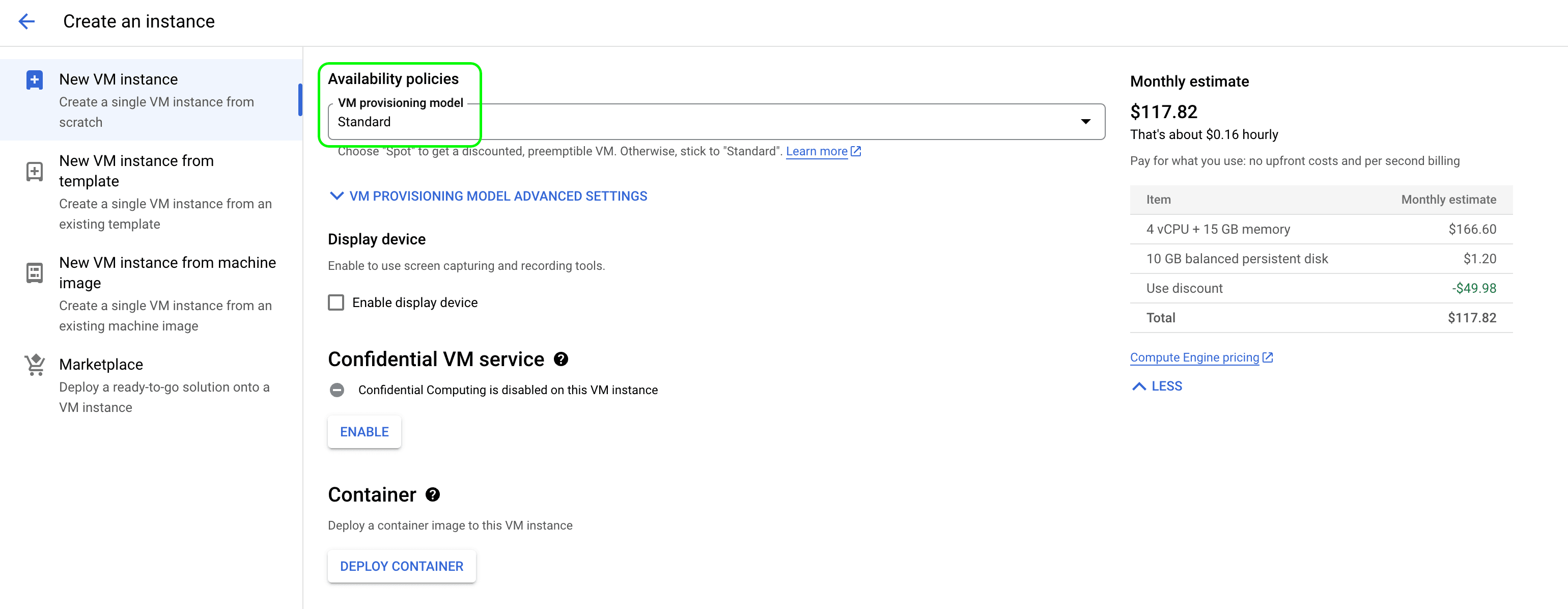
Task: Click external link icon beside Learn more
Action: point(856,151)
